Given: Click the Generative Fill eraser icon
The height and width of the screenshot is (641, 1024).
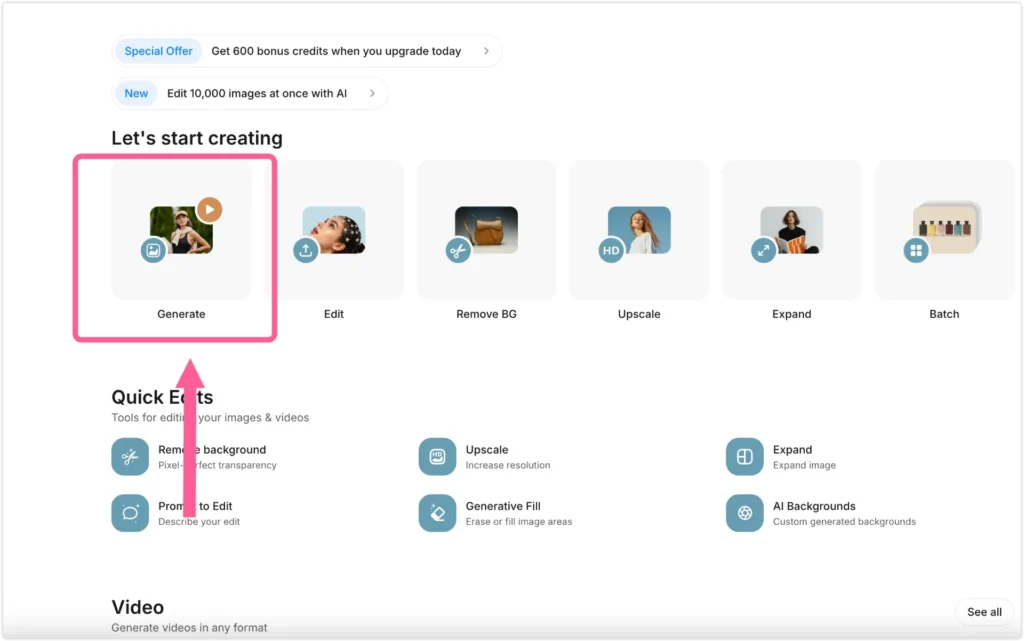Looking at the screenshot, I should coord(438,512).
